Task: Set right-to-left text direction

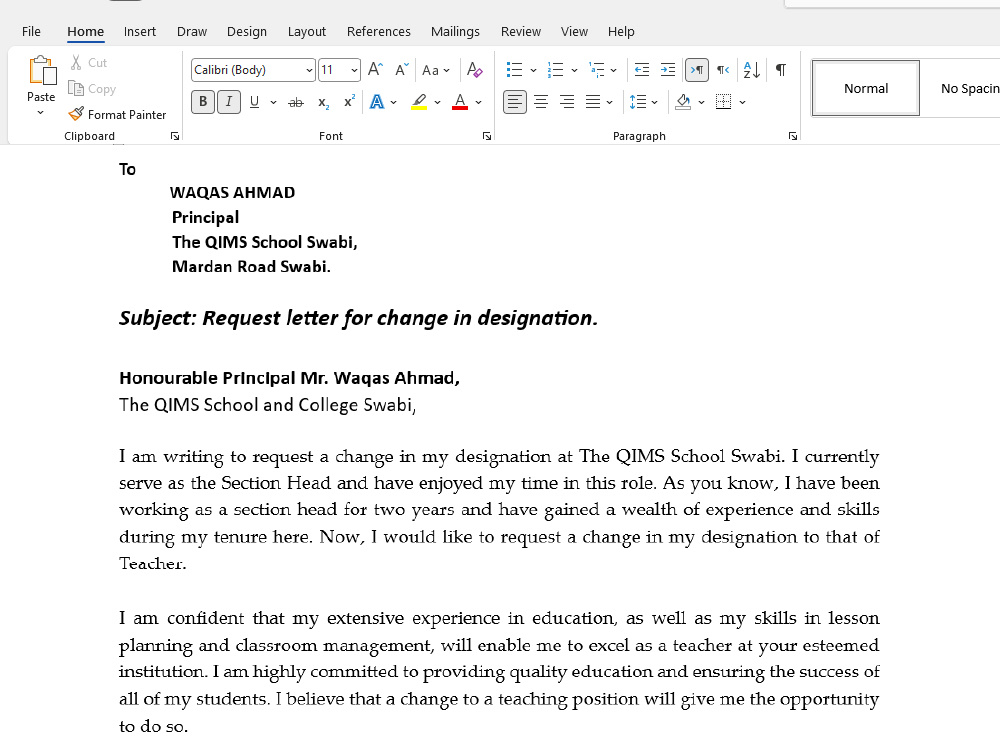Action: [x=723, y=70]
